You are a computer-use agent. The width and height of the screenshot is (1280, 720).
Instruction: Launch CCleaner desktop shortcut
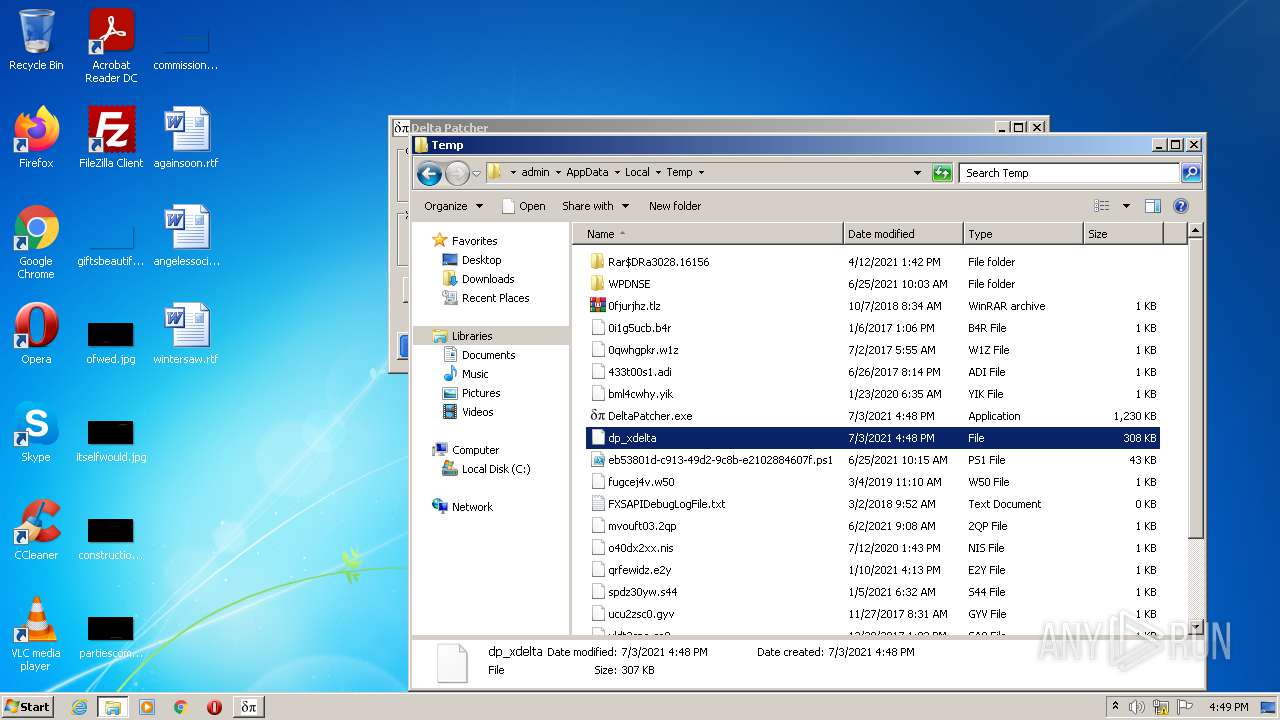point(36,530)
